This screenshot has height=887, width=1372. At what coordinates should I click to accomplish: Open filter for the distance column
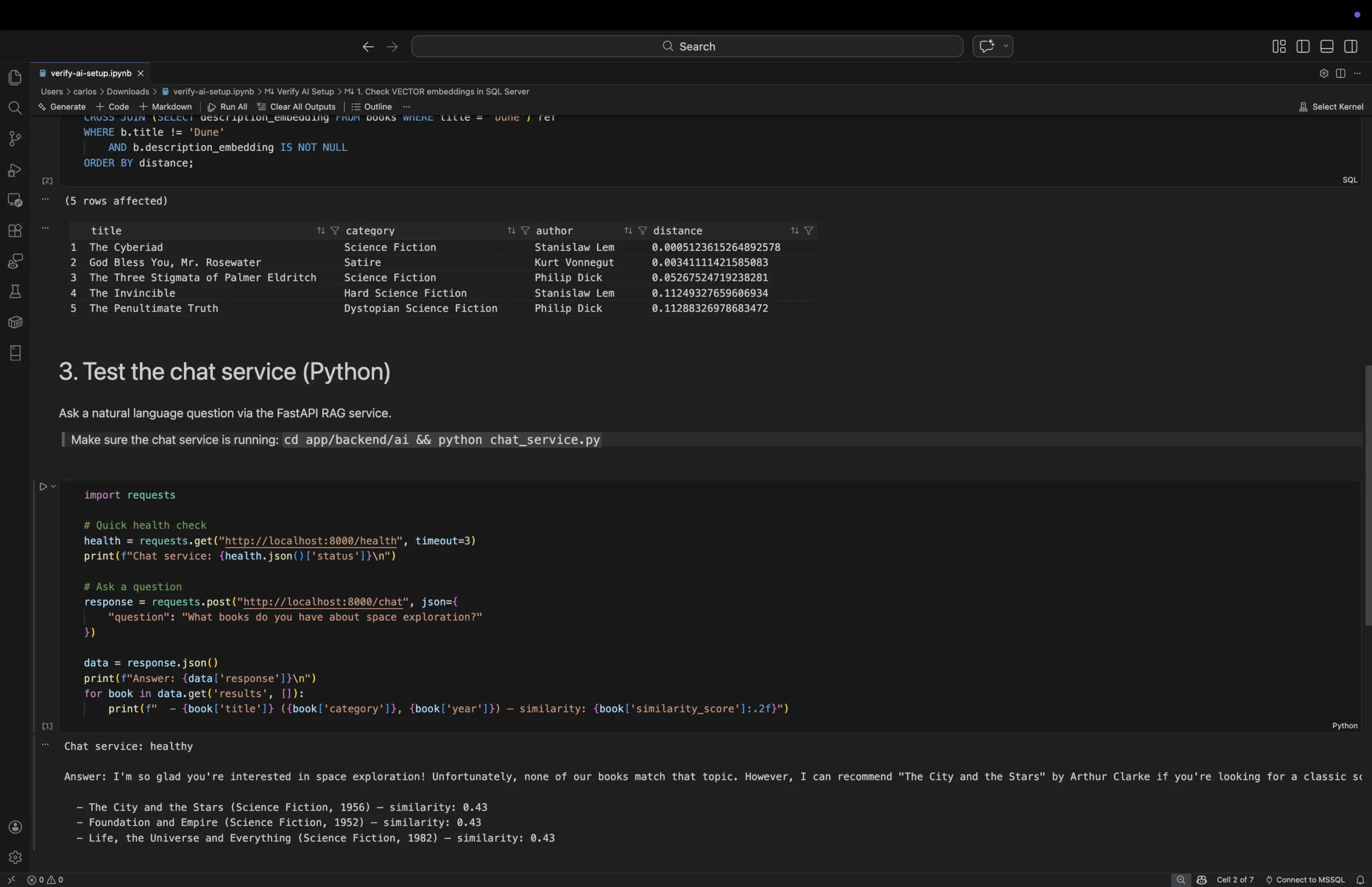[808, 231]
